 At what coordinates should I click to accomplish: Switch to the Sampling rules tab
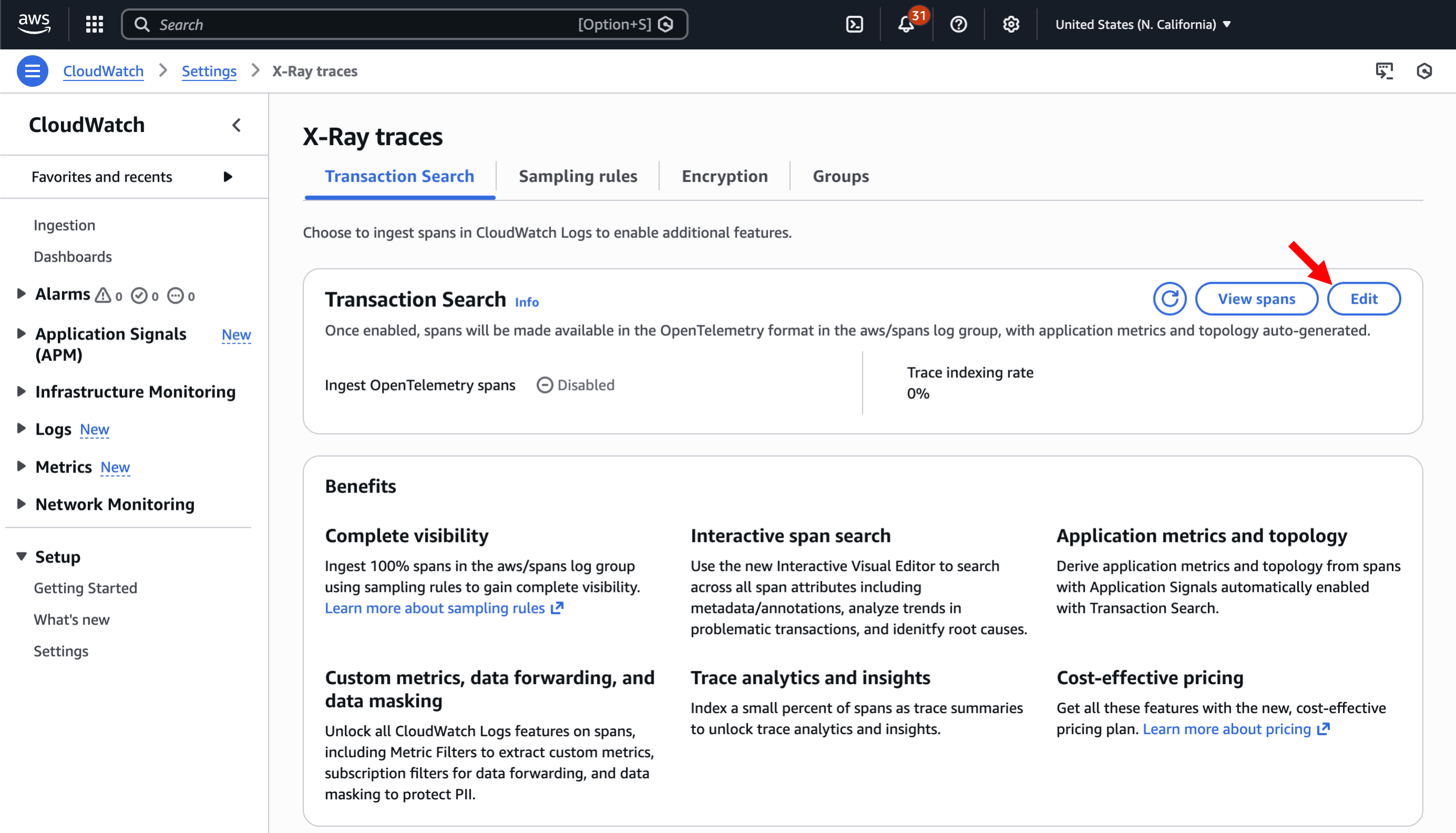pos(577,176)
